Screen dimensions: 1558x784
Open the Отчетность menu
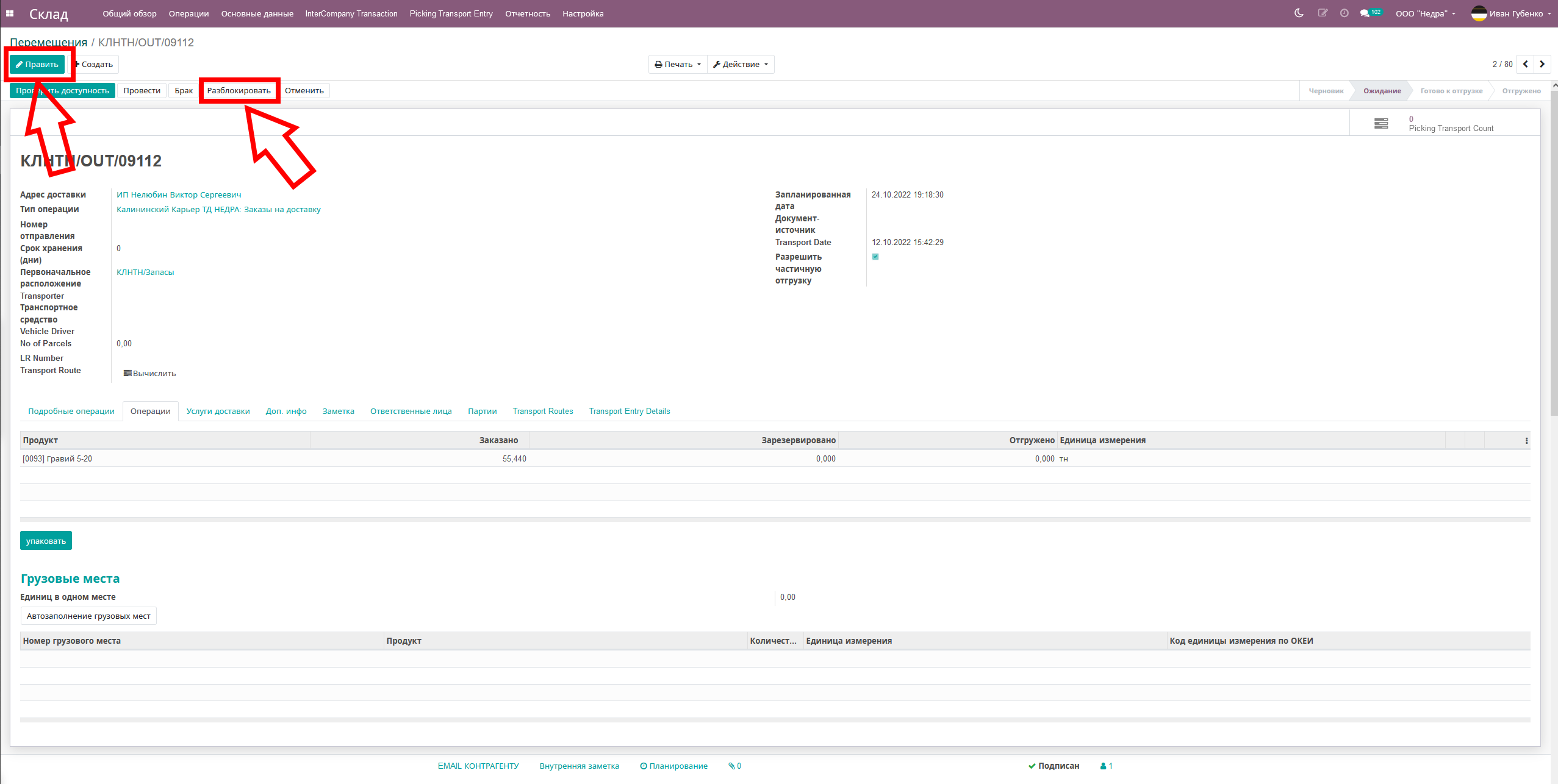coord(527,13)
